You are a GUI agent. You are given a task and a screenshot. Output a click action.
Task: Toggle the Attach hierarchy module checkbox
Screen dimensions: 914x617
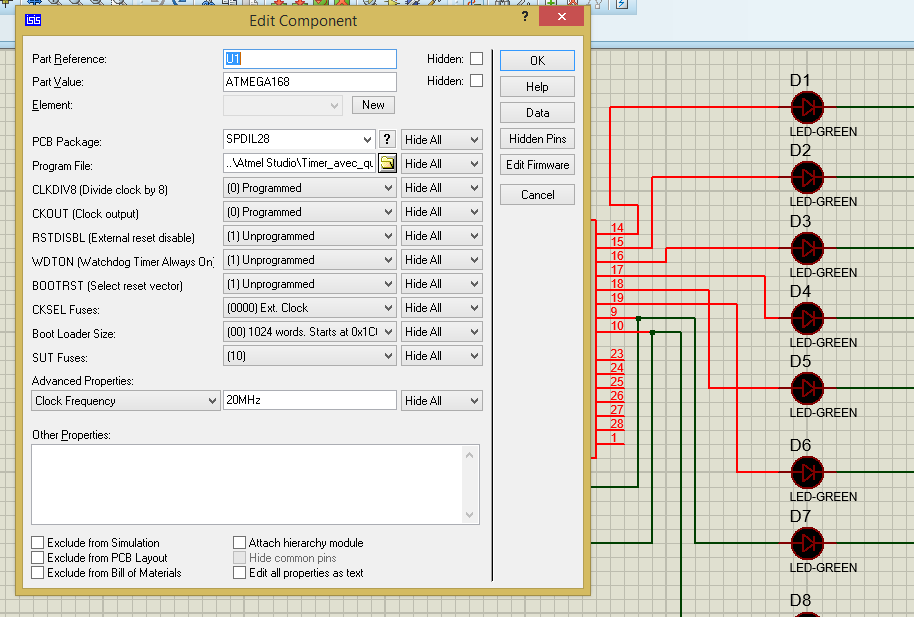coord(240,543)
